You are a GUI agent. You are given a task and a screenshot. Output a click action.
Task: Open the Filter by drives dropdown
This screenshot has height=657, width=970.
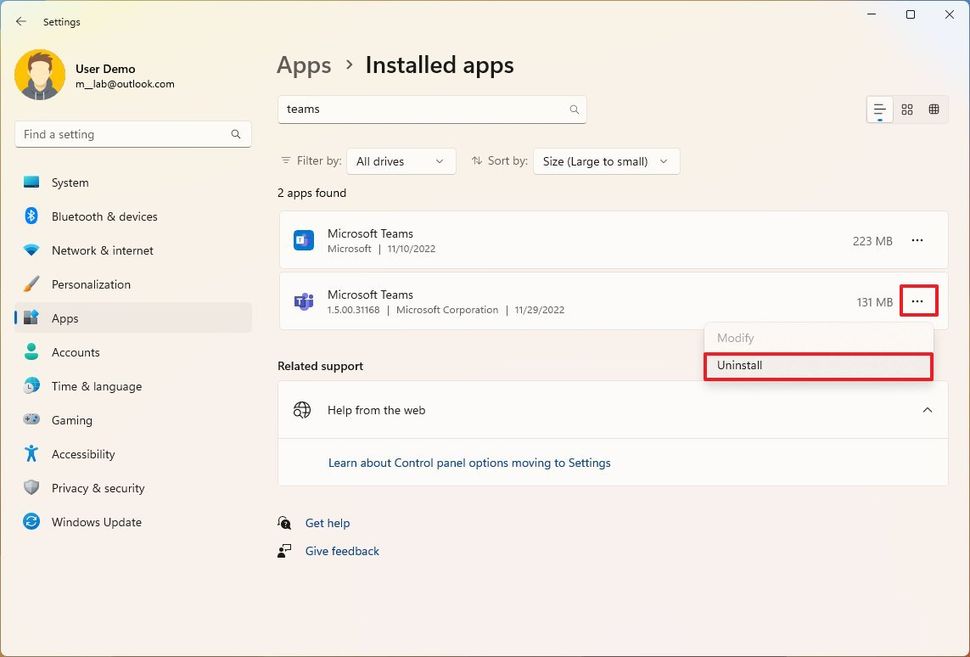400,160
